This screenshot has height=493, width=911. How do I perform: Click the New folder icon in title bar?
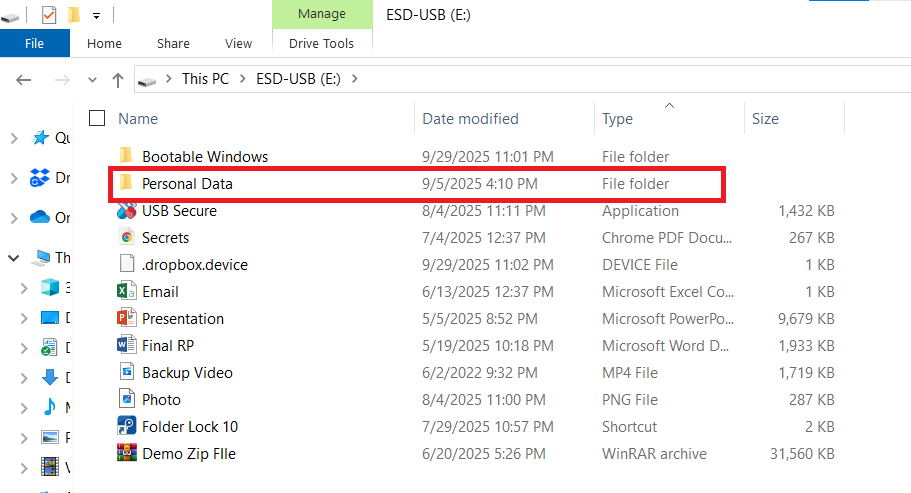coord(74,15)
